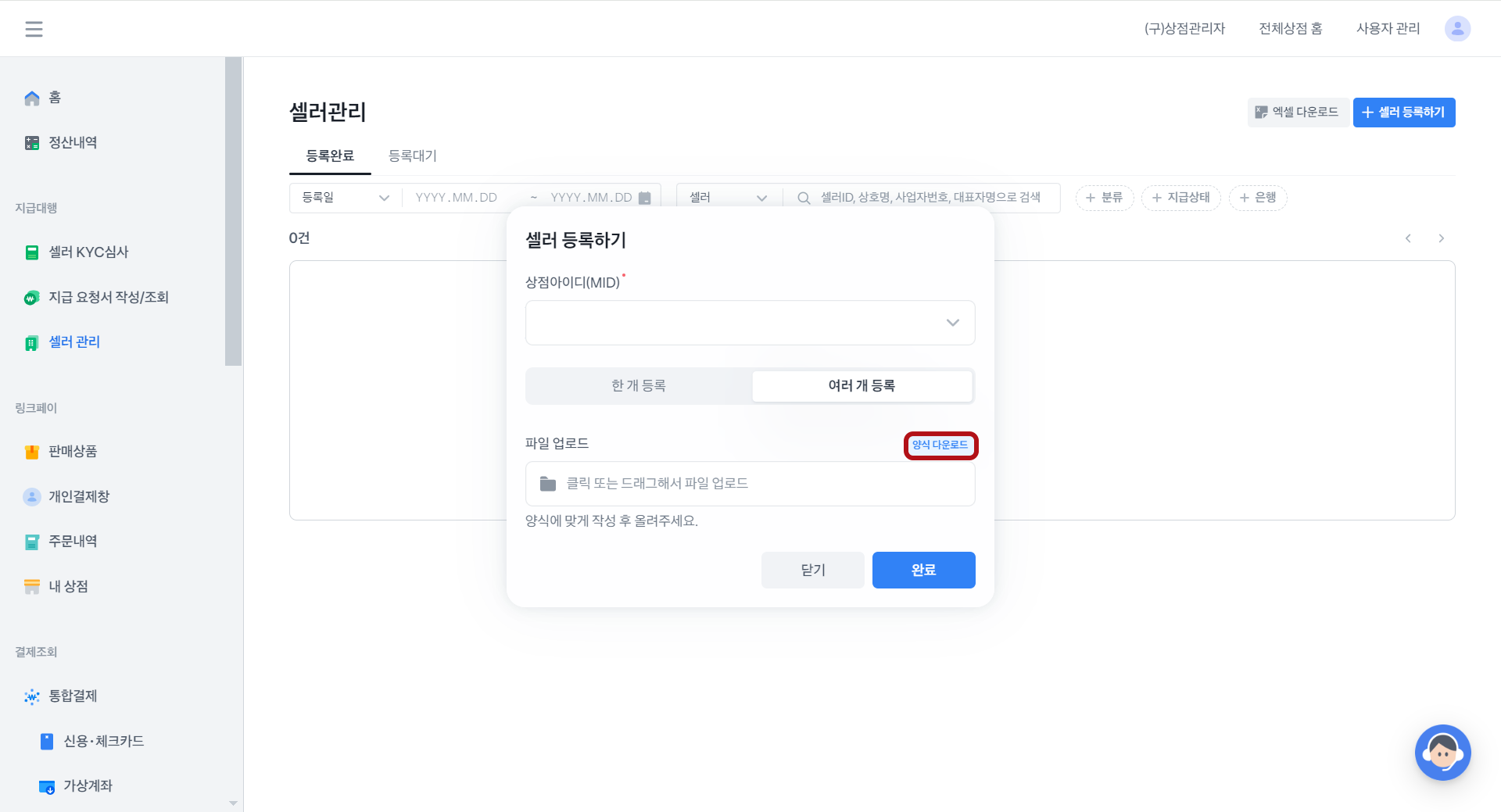Click the 통합결제 sidebar icon
The width and height of the screenshot is (1501, 812).
point(32,696)
